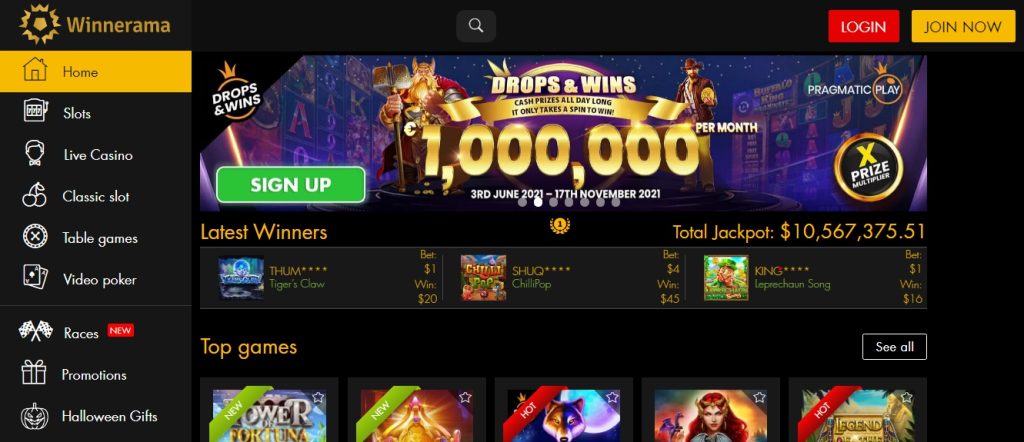Click the green SIGN UP banner button
The height and width of the screenshot is (442, 1024).
click(291, 185)
